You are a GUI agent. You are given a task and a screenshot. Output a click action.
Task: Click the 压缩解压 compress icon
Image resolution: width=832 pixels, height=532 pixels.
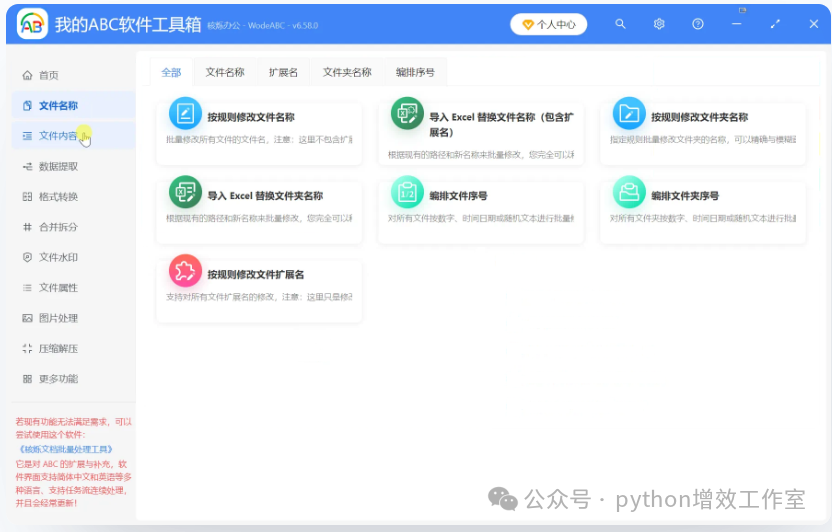click(x=27, y=348)
